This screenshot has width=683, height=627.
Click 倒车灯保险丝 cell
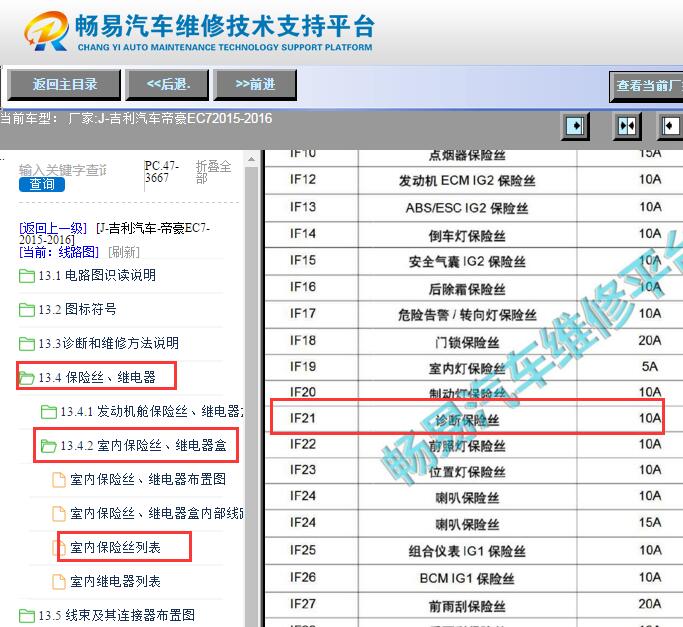pyautogui.click(x=467, y=236)
